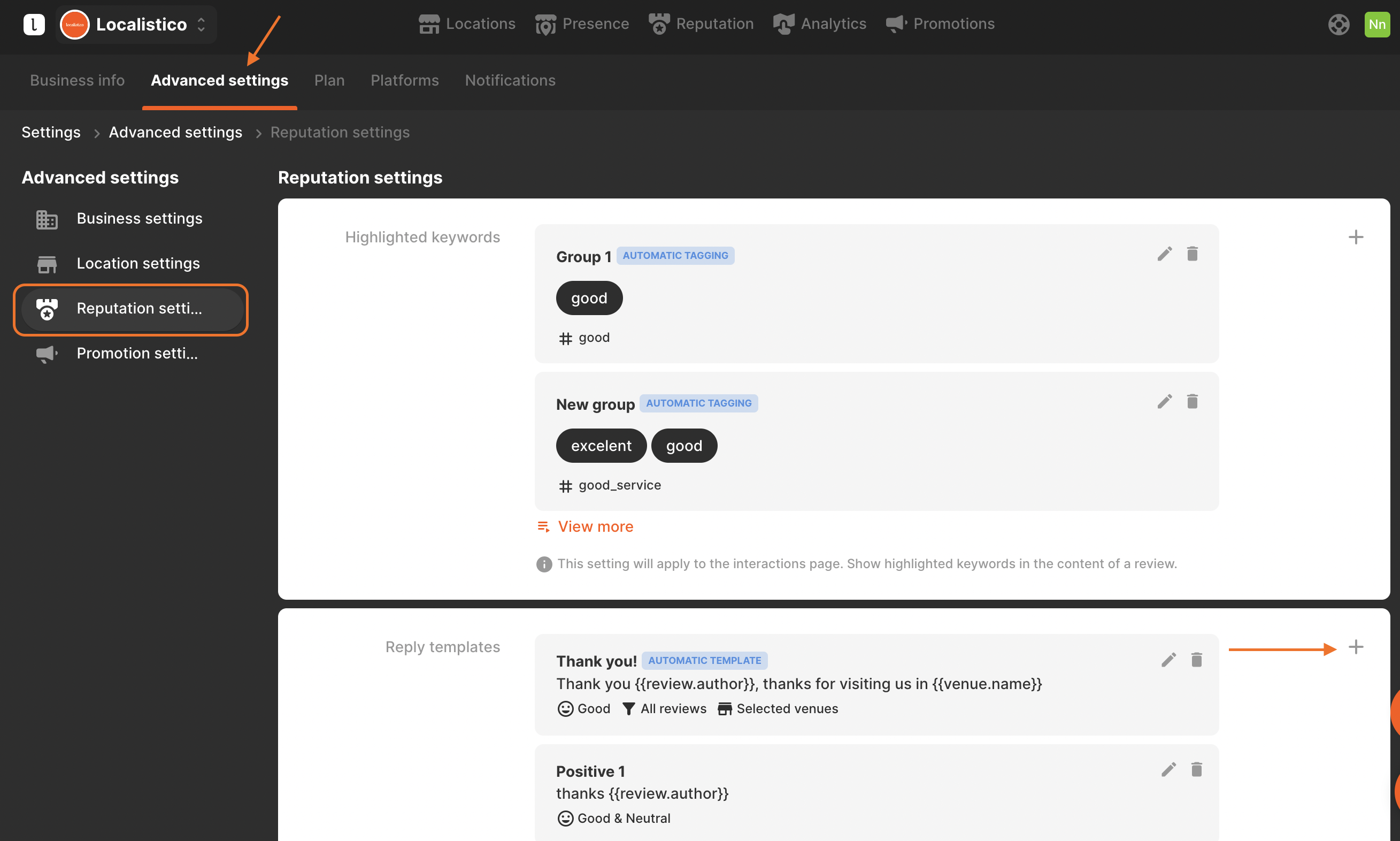1400x841 pixels.
Task: Open Business settings in sidebar
Action: coord(132,219)
